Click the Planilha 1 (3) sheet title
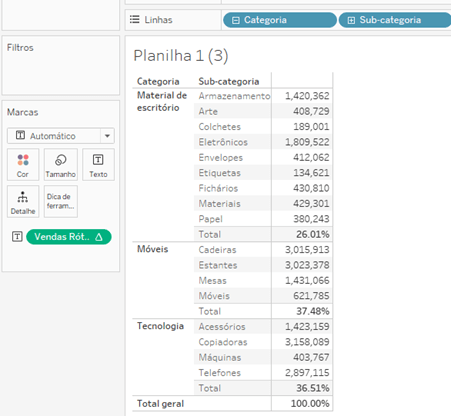Viewport: 451px width, 416px height. pyautogui.click(x=181, y=56)
